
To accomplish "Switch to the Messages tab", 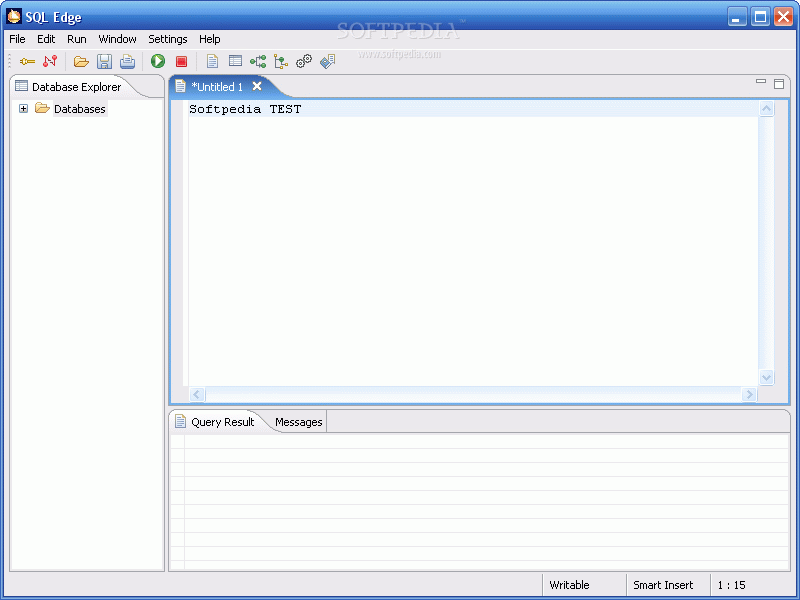I will coord(298,422).
